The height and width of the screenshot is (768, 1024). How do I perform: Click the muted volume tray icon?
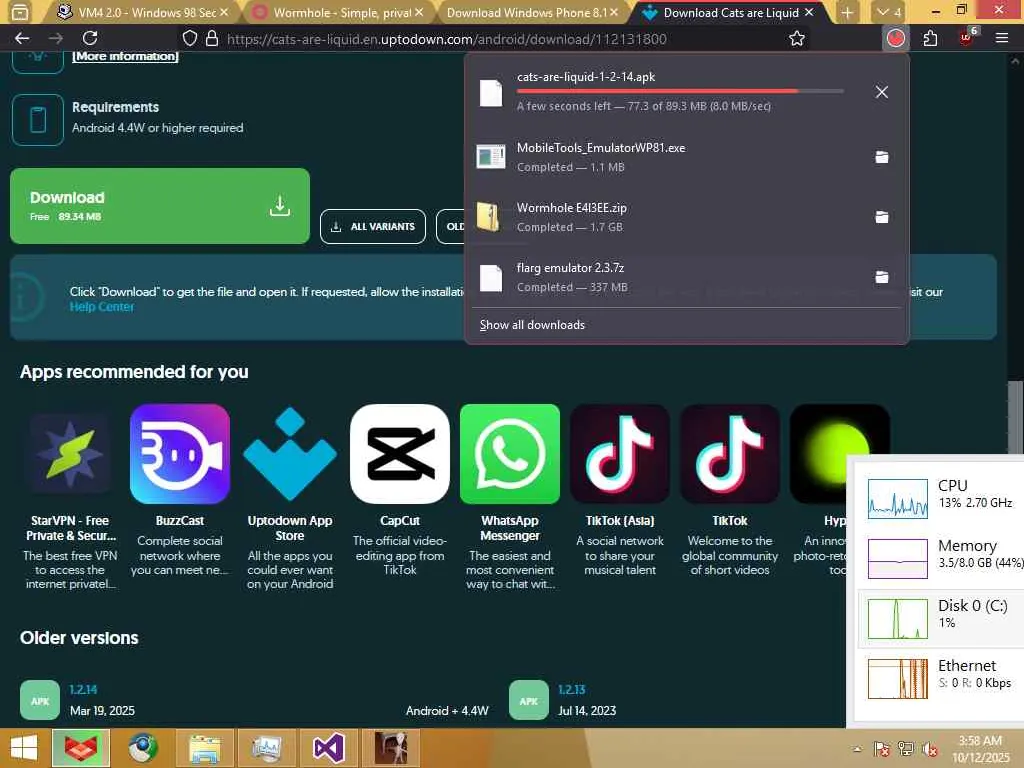[929, 749]
